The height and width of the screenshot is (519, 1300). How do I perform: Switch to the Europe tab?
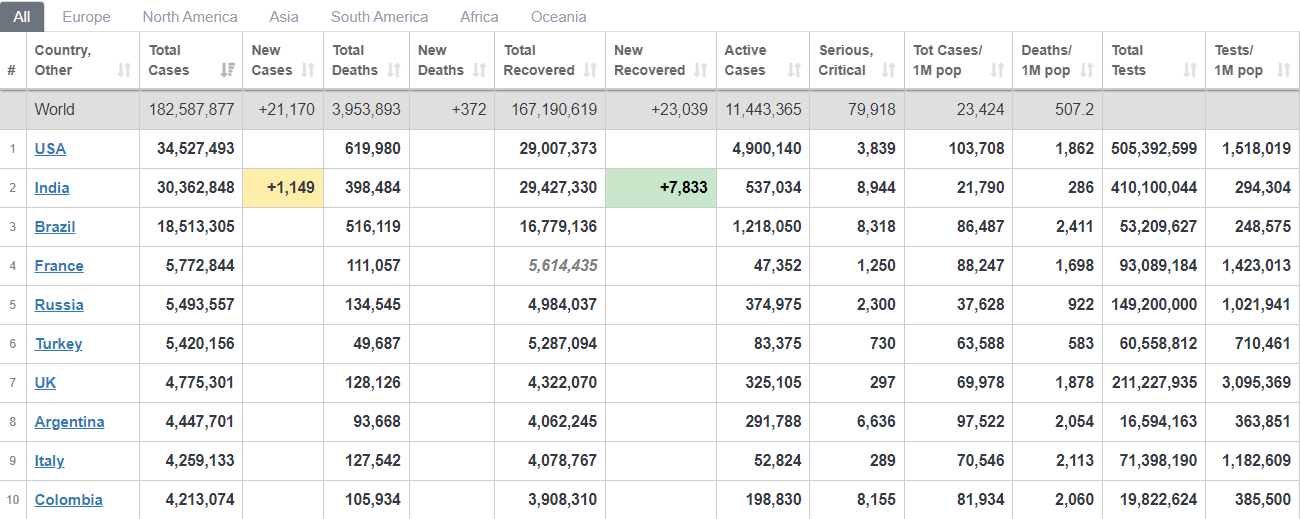point(86,17)
